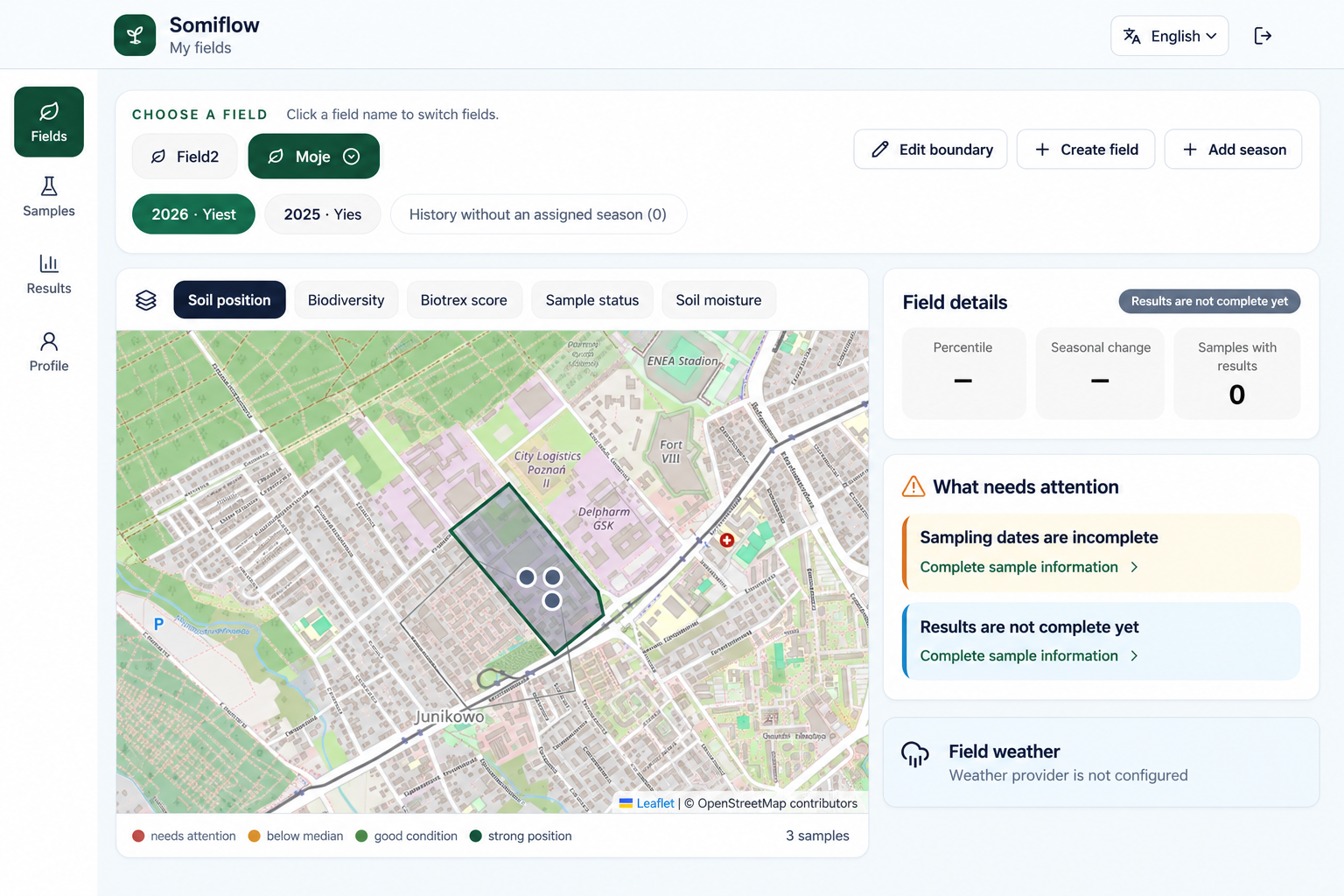
Task: Click the good condition green legend dot
Action: (x=361, y=836)
